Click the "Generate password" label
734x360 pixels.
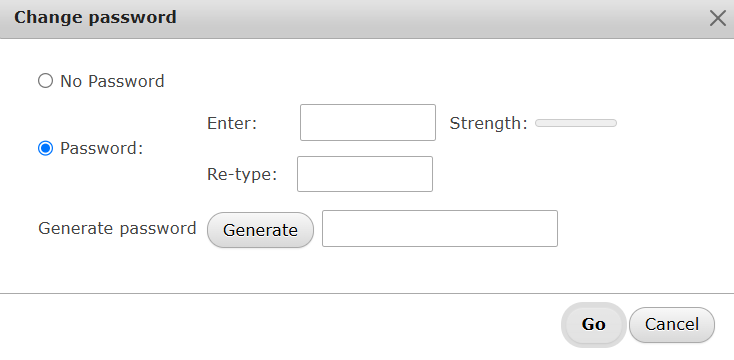pos(117,228)
